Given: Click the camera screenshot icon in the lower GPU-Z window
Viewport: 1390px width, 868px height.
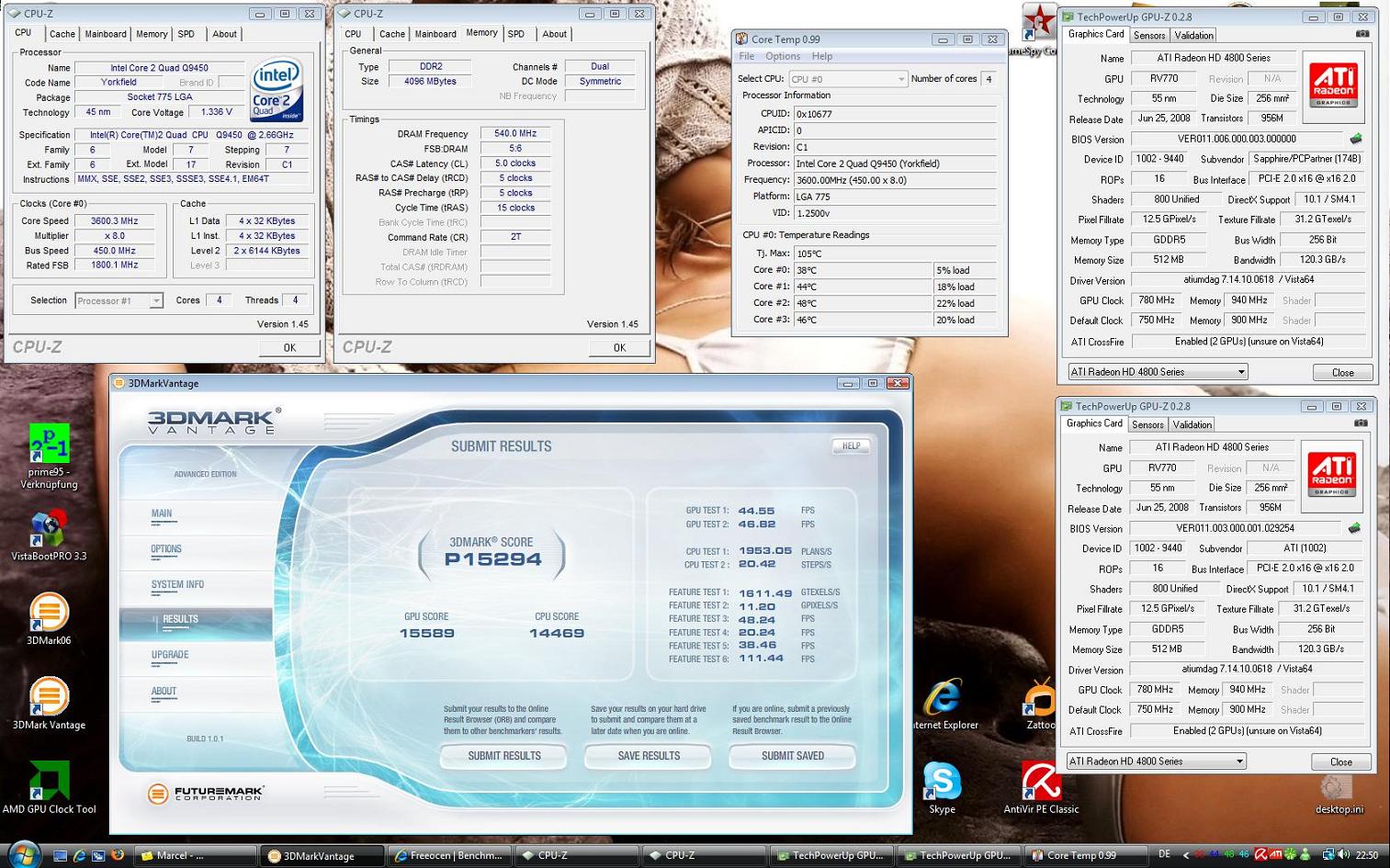Looking at the screenshot, I should [x=1361, y=423].
